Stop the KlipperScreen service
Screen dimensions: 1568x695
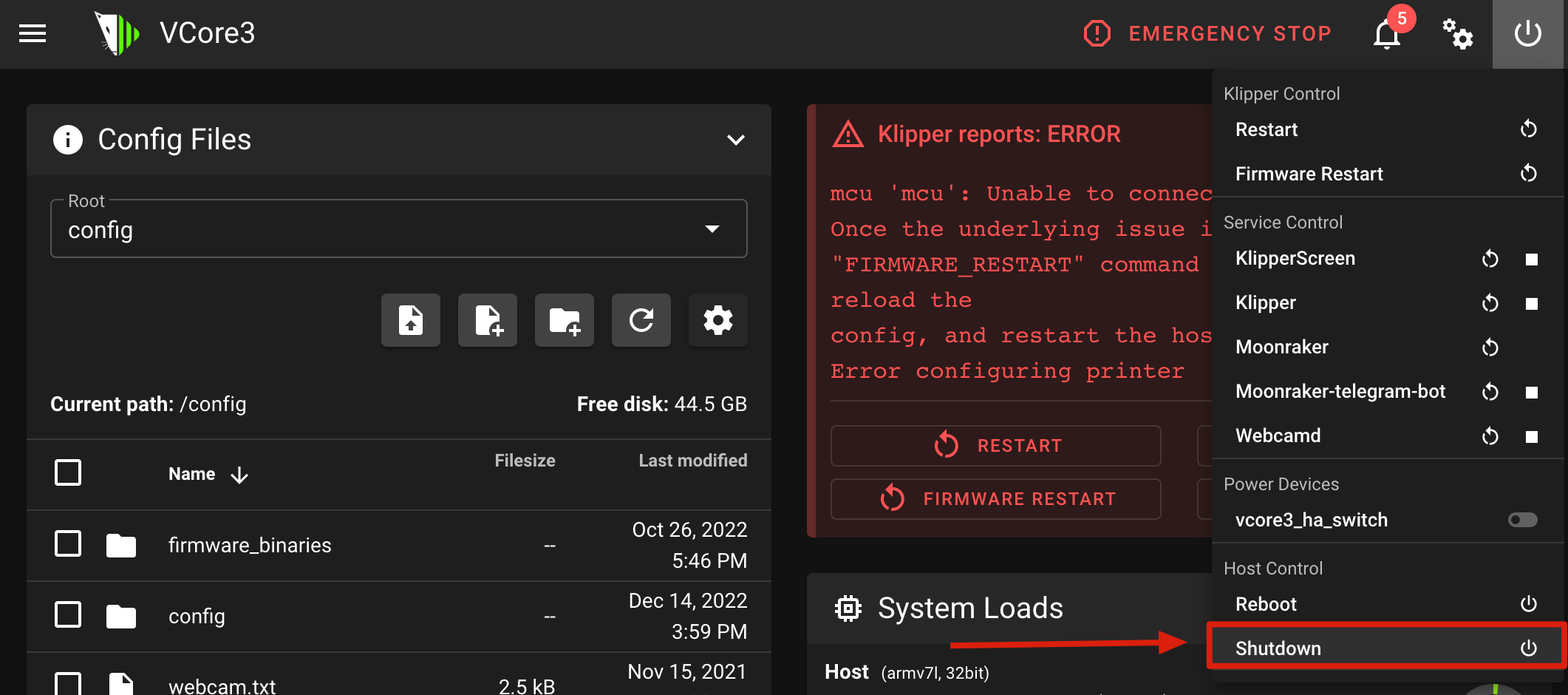coord(1532,260)
